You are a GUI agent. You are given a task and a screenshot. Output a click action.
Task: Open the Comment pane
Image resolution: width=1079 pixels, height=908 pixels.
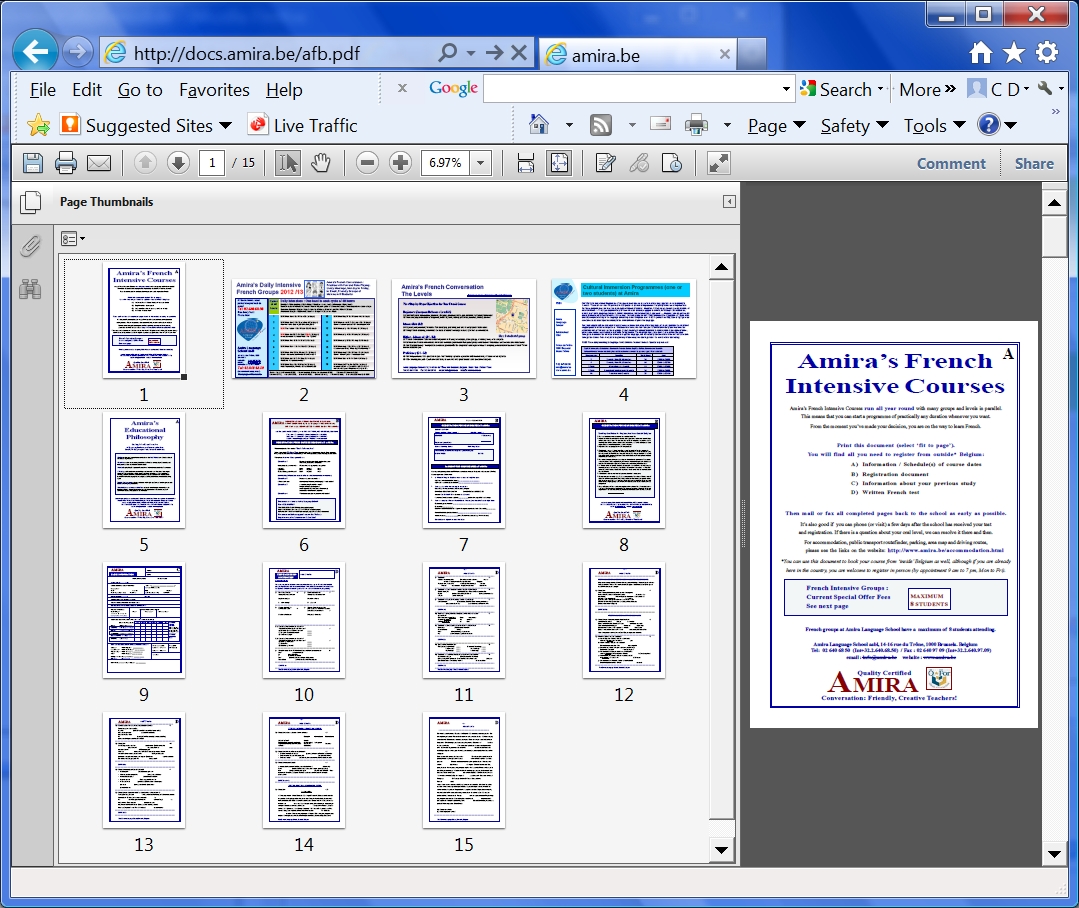click(951, 164)
